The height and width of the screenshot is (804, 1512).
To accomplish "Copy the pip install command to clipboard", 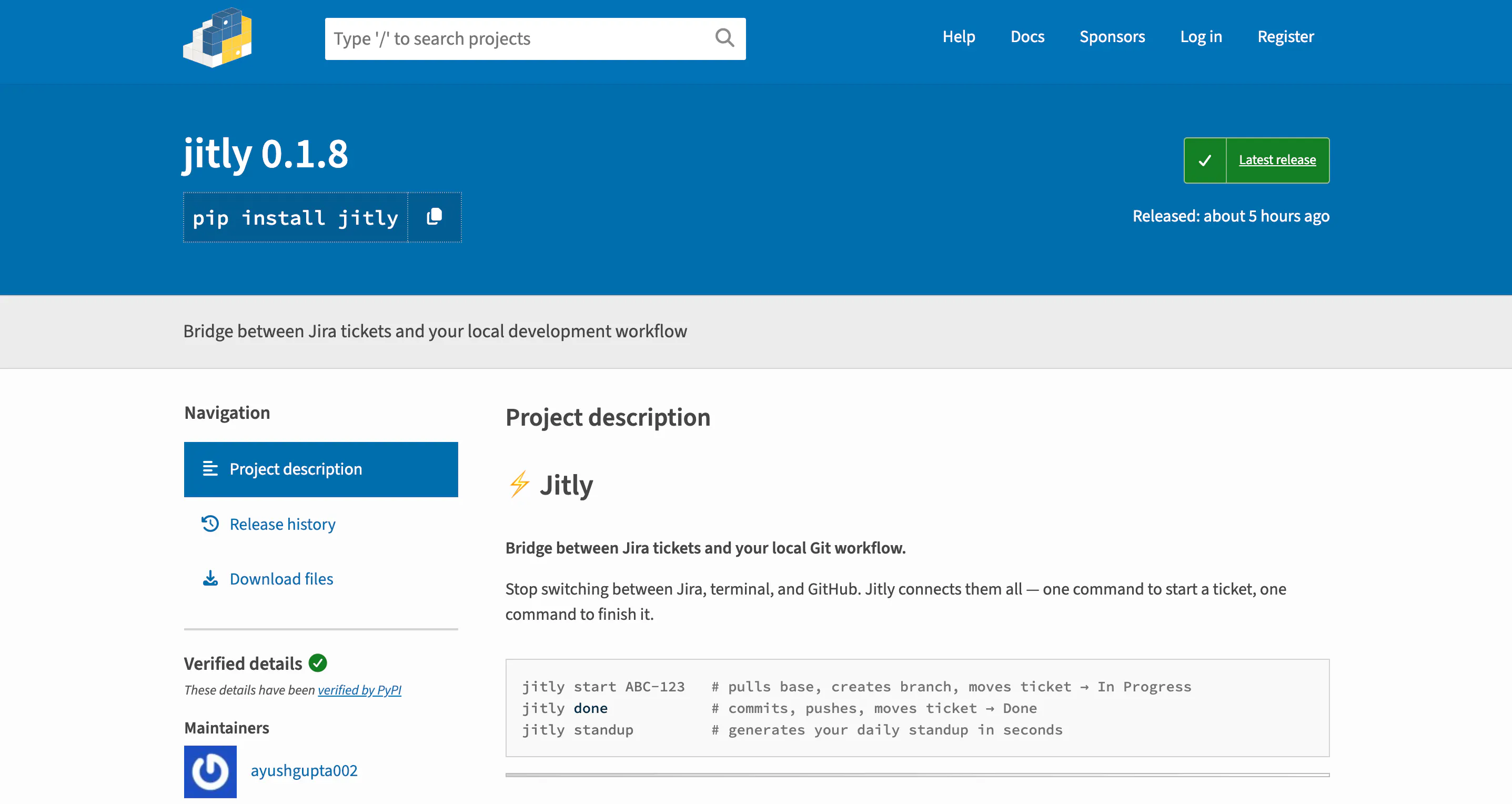I will [435, 217].
